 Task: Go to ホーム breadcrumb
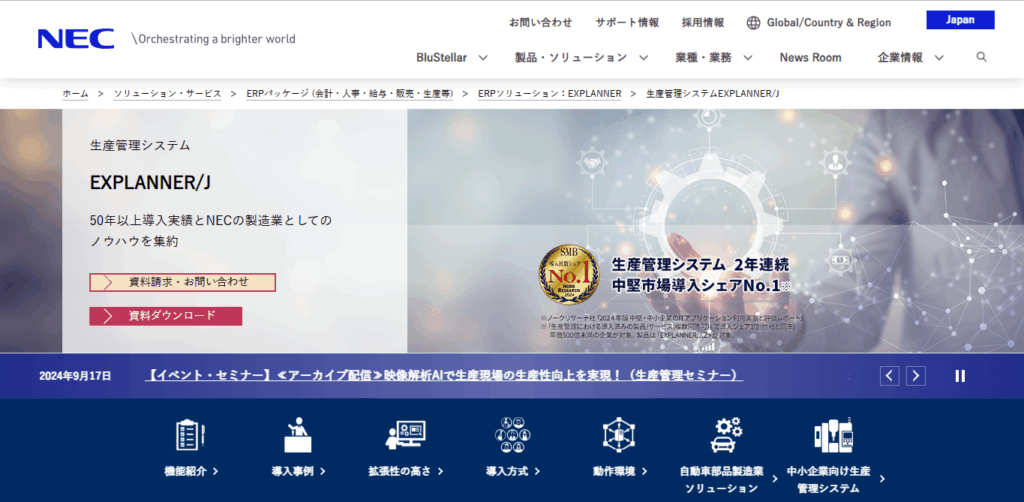click(x=75, y=94)
